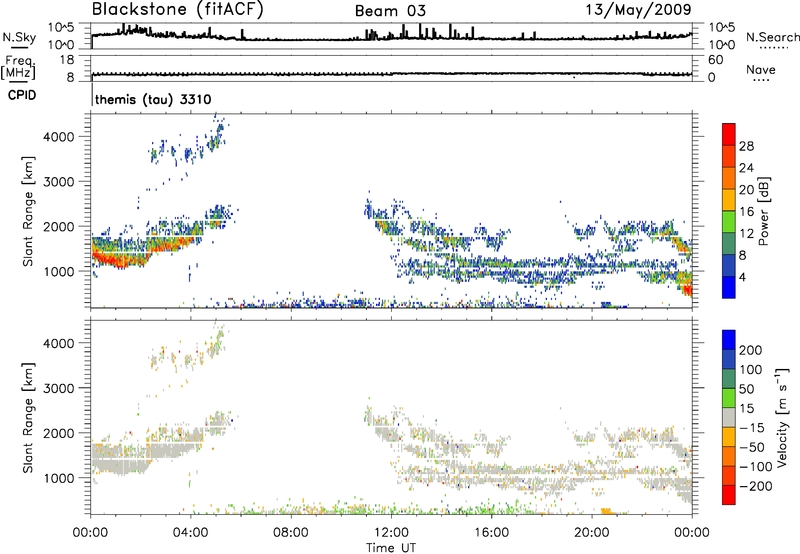Click the 18 tick on the frequency axis
Viewport: 800px width, 554px height.
[x=67, y=60]
